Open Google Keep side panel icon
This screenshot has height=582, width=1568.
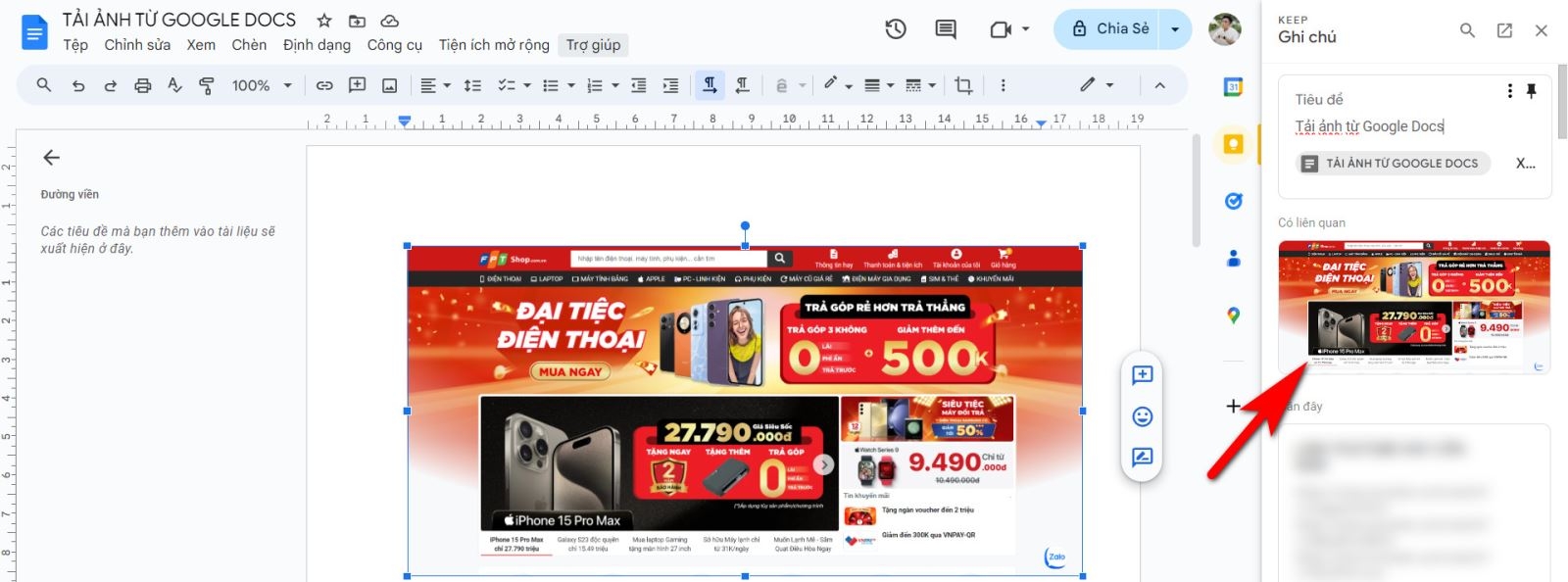(1234, 144)
